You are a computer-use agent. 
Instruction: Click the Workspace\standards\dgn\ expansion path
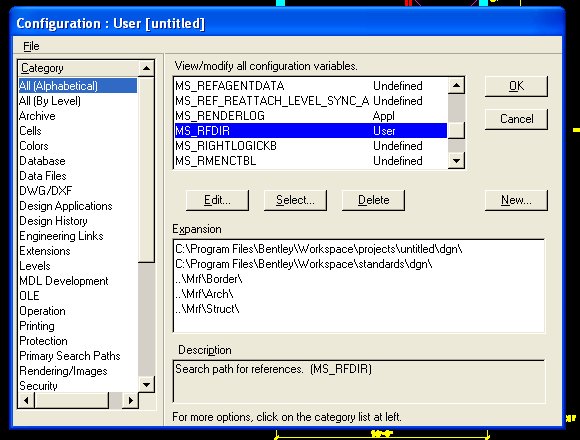[x=304, y=264]
